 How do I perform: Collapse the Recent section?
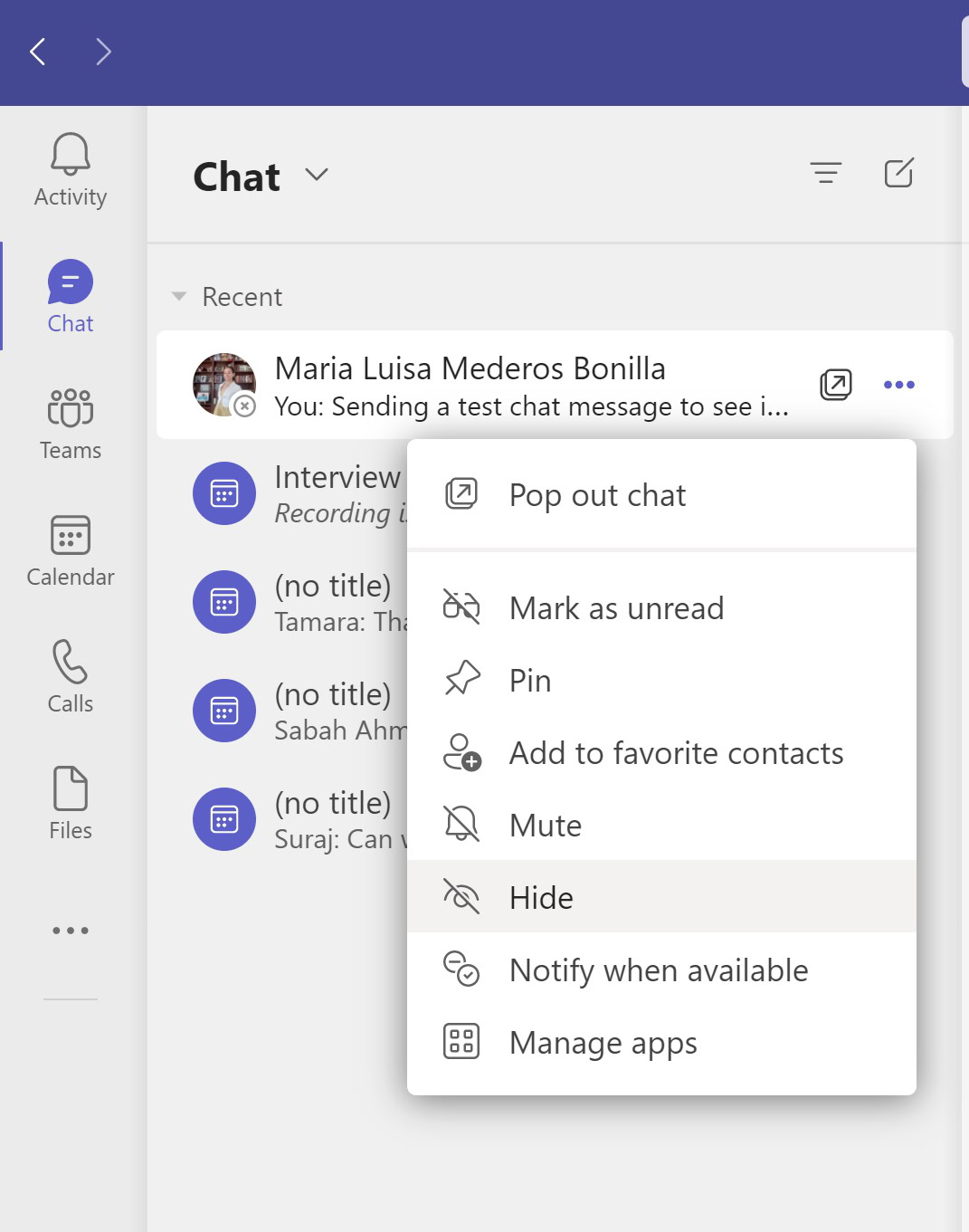coord(177,296)
